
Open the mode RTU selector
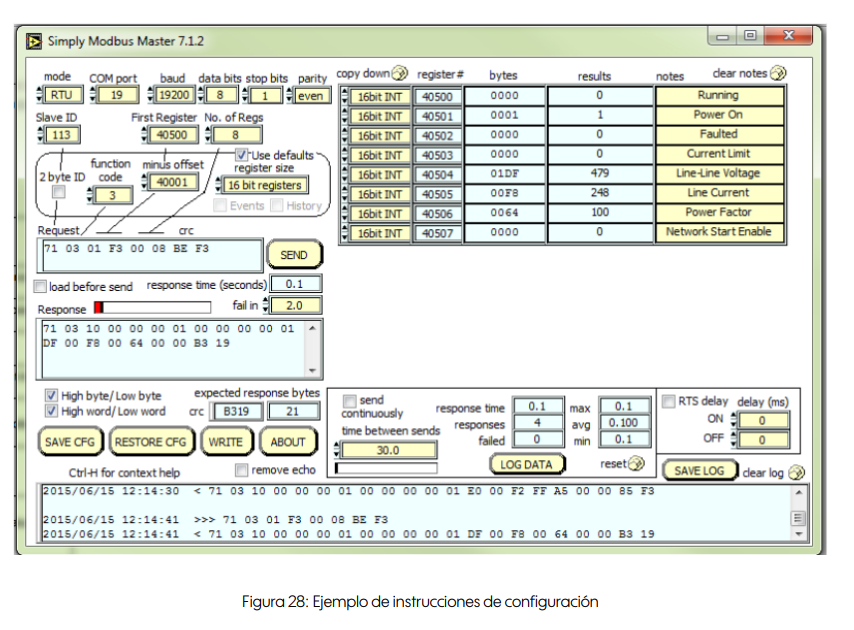[x=63, y=95]
